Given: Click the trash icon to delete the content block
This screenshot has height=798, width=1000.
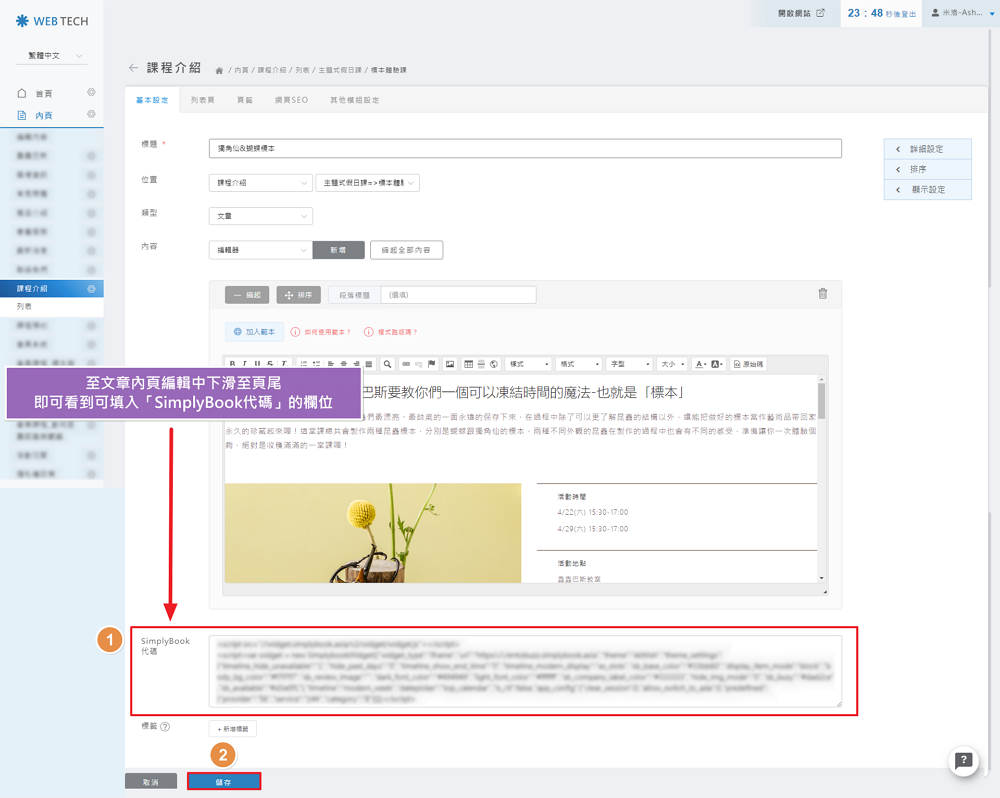Looking at the screenshot, I should [x=823, y=294].
